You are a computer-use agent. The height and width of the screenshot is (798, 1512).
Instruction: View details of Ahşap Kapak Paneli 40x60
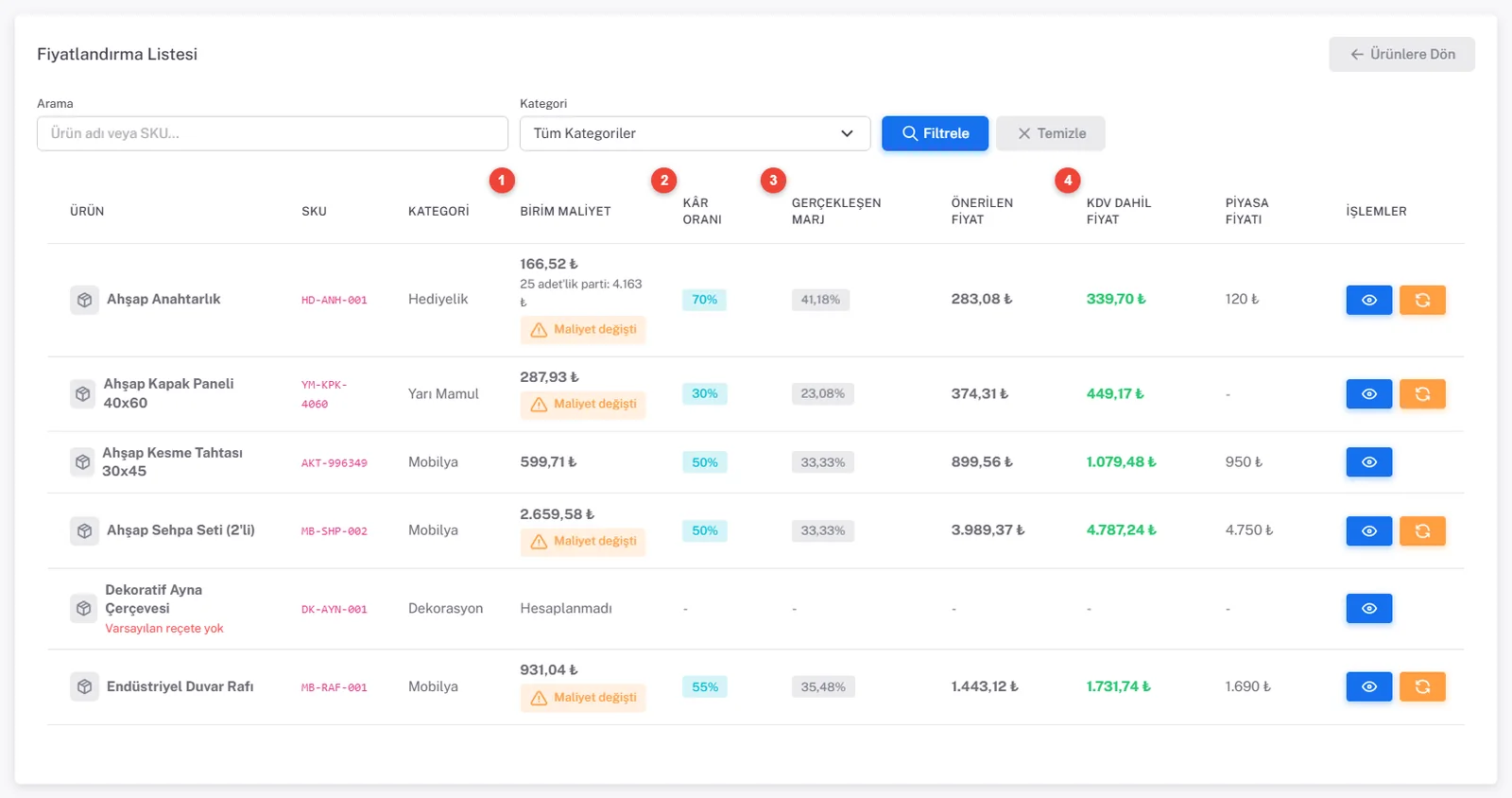(x=1368, y=393)
